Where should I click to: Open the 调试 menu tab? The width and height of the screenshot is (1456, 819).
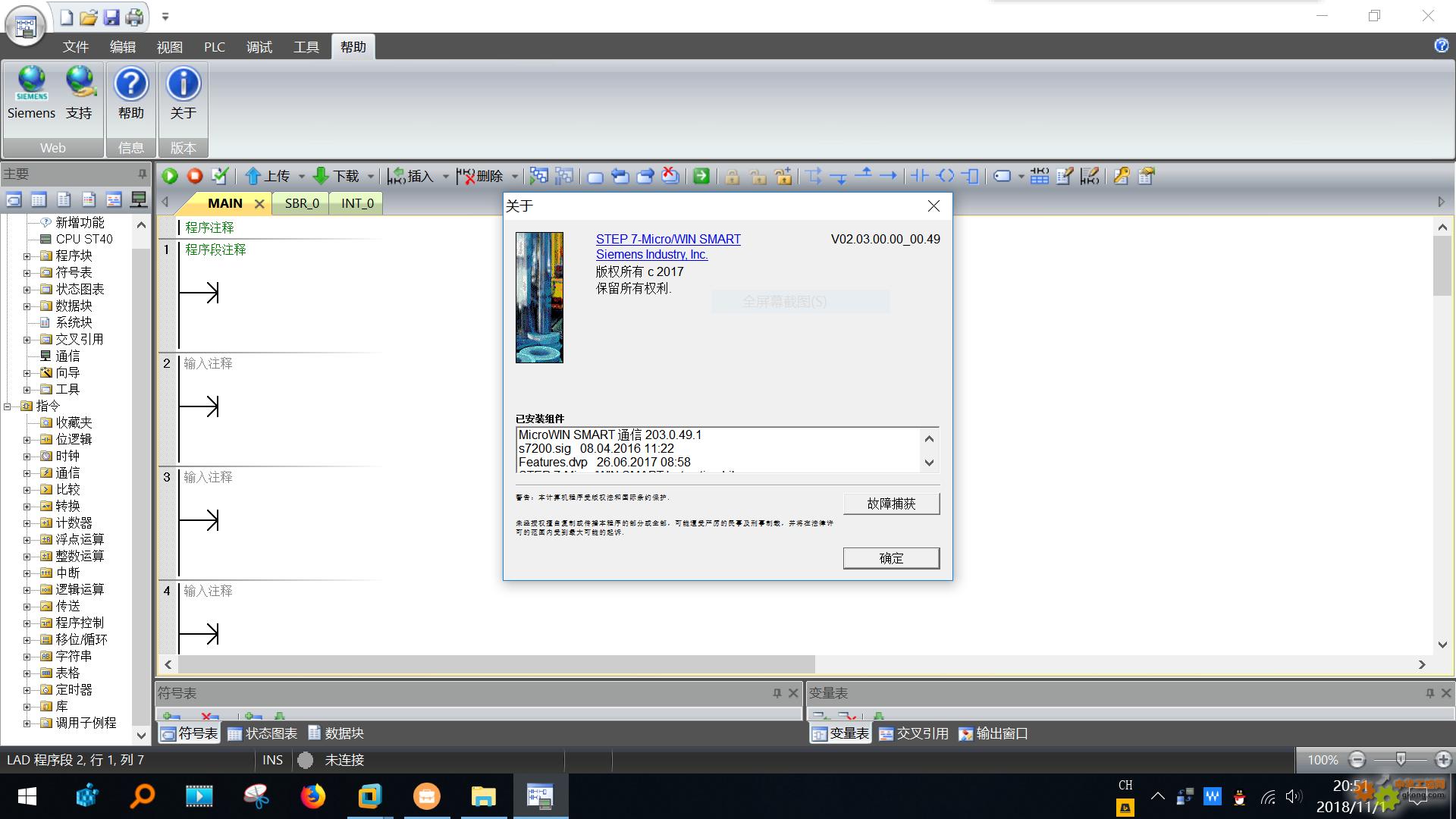click(259, 47)
